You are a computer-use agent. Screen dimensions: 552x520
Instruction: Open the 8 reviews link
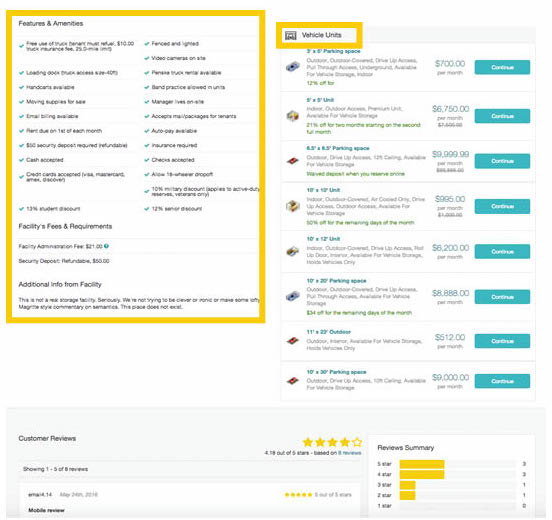350,453
